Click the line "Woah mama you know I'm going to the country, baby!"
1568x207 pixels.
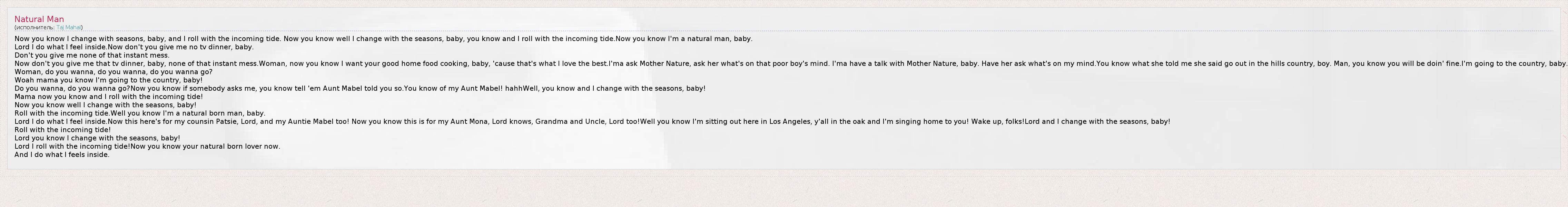point(108,80)
